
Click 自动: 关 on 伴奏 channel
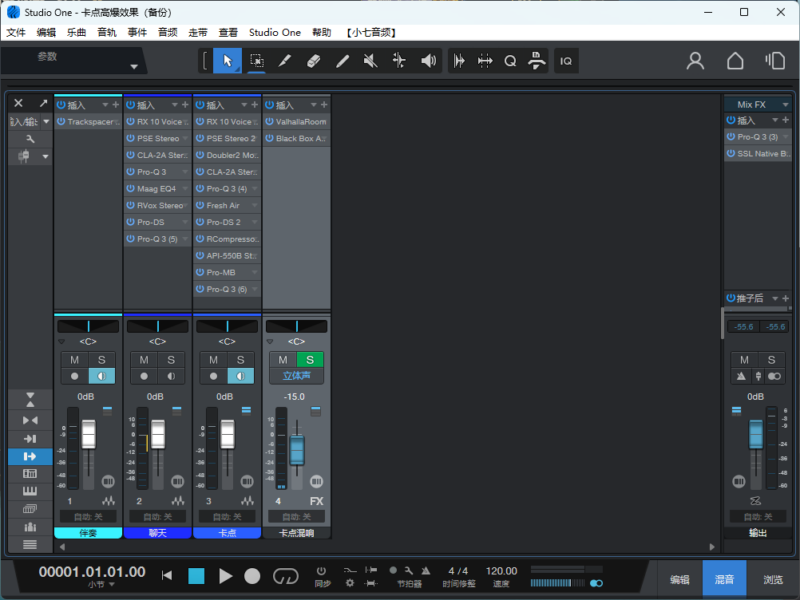88,517
